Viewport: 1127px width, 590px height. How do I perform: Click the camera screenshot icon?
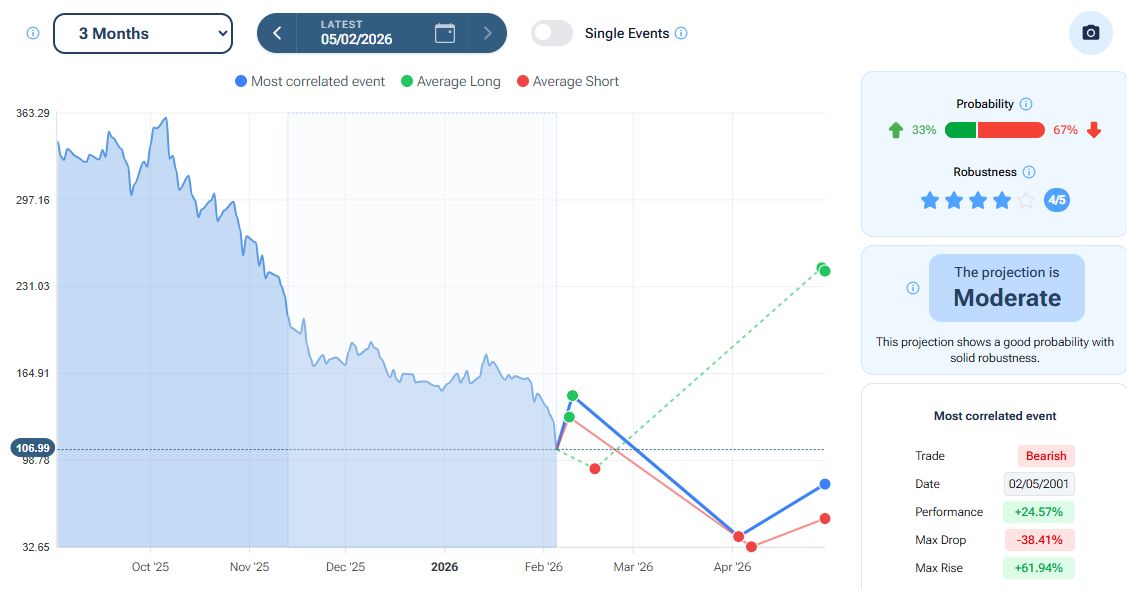coord(1091,33)
